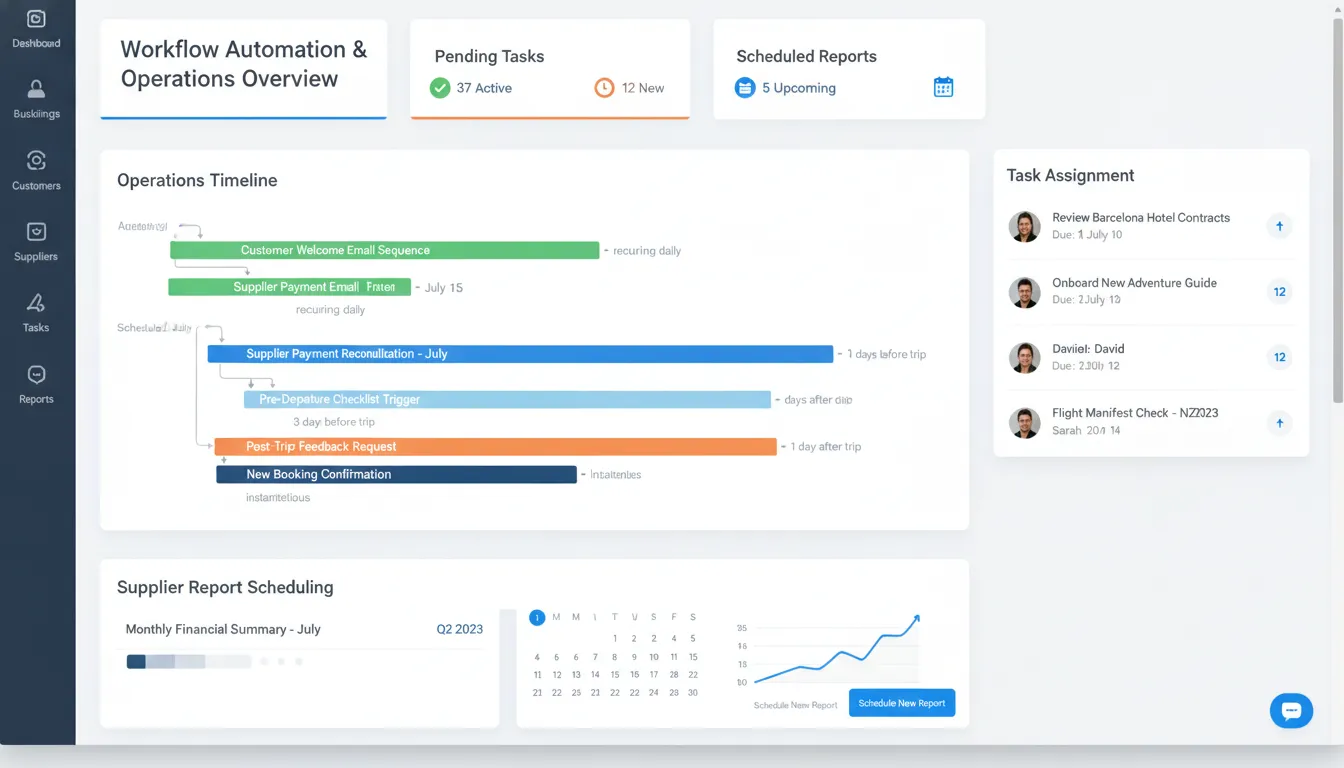Click the 37 Active label

pyautogui.click(x=484, y=88)
